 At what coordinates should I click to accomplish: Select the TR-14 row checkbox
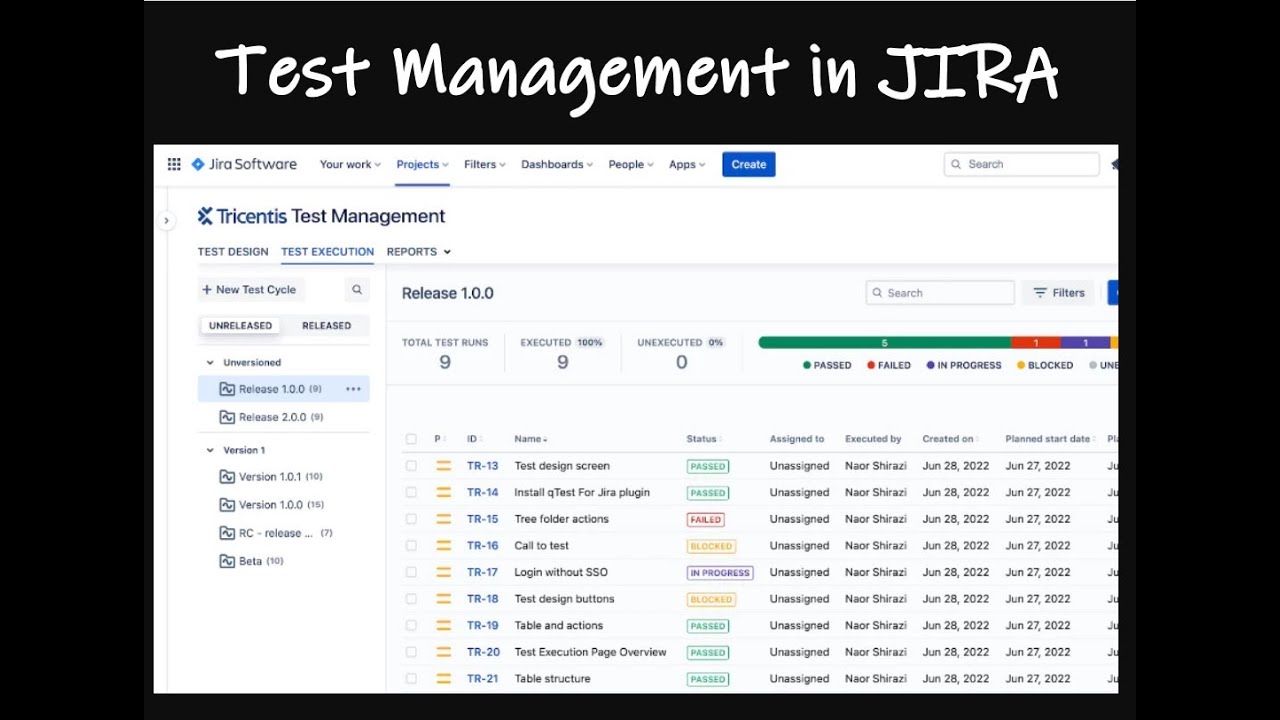411,493
